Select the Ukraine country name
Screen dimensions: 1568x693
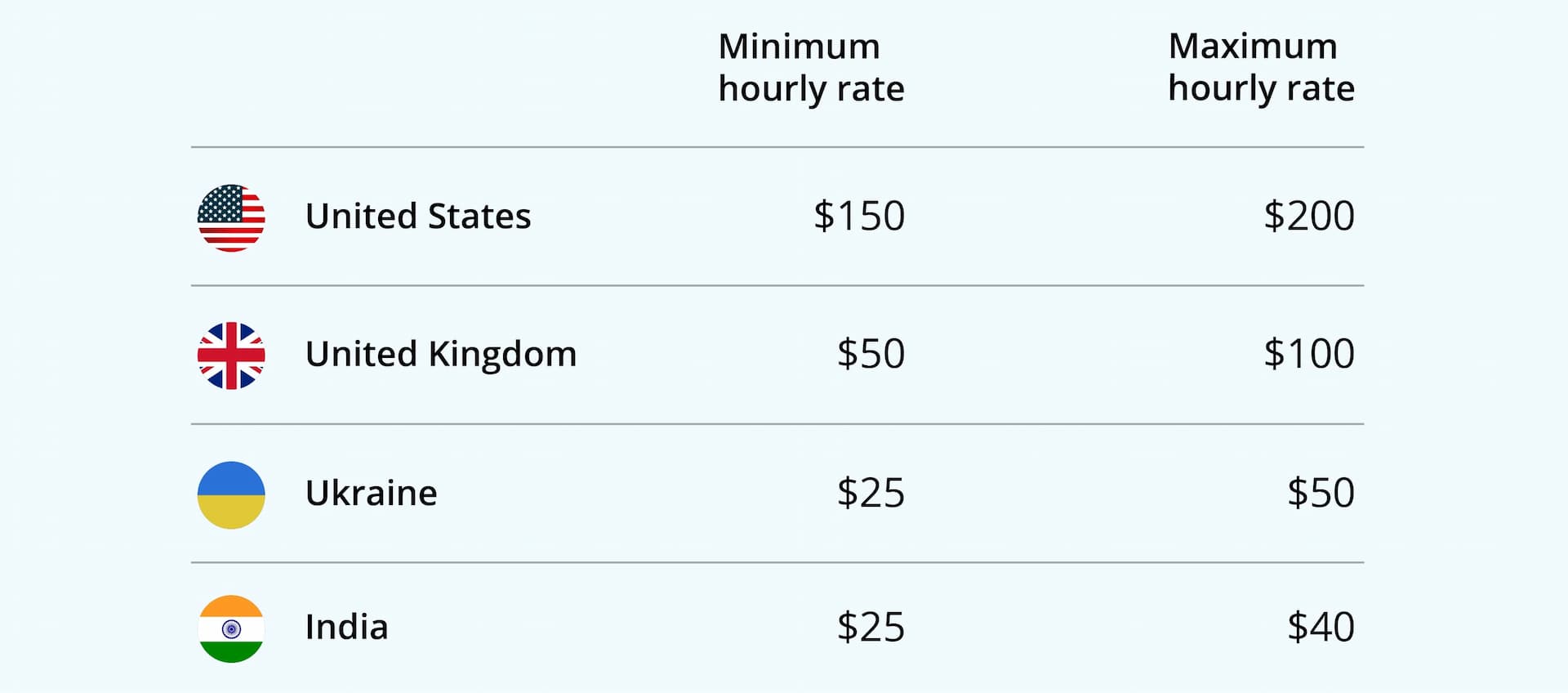point(372,493)
